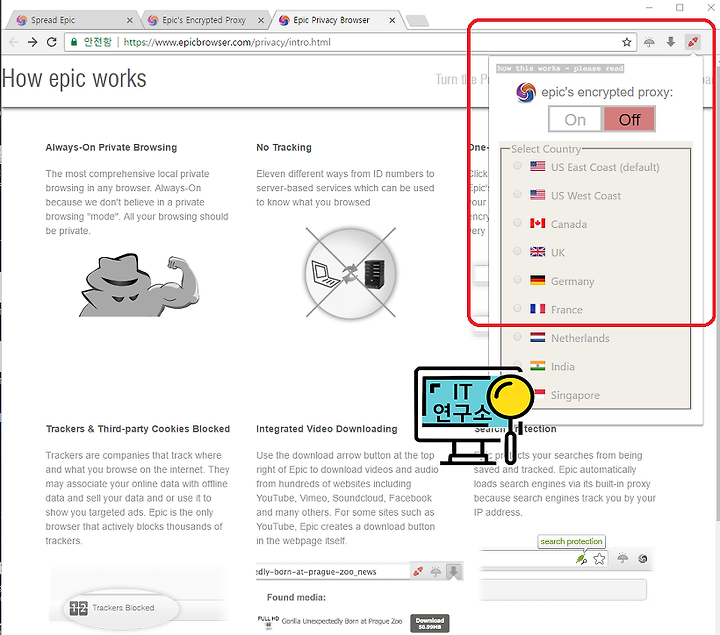Click the spy muscle illustration
Image resolution: width=720 pixels, height=635 pixels.
(x=139, y=285)
